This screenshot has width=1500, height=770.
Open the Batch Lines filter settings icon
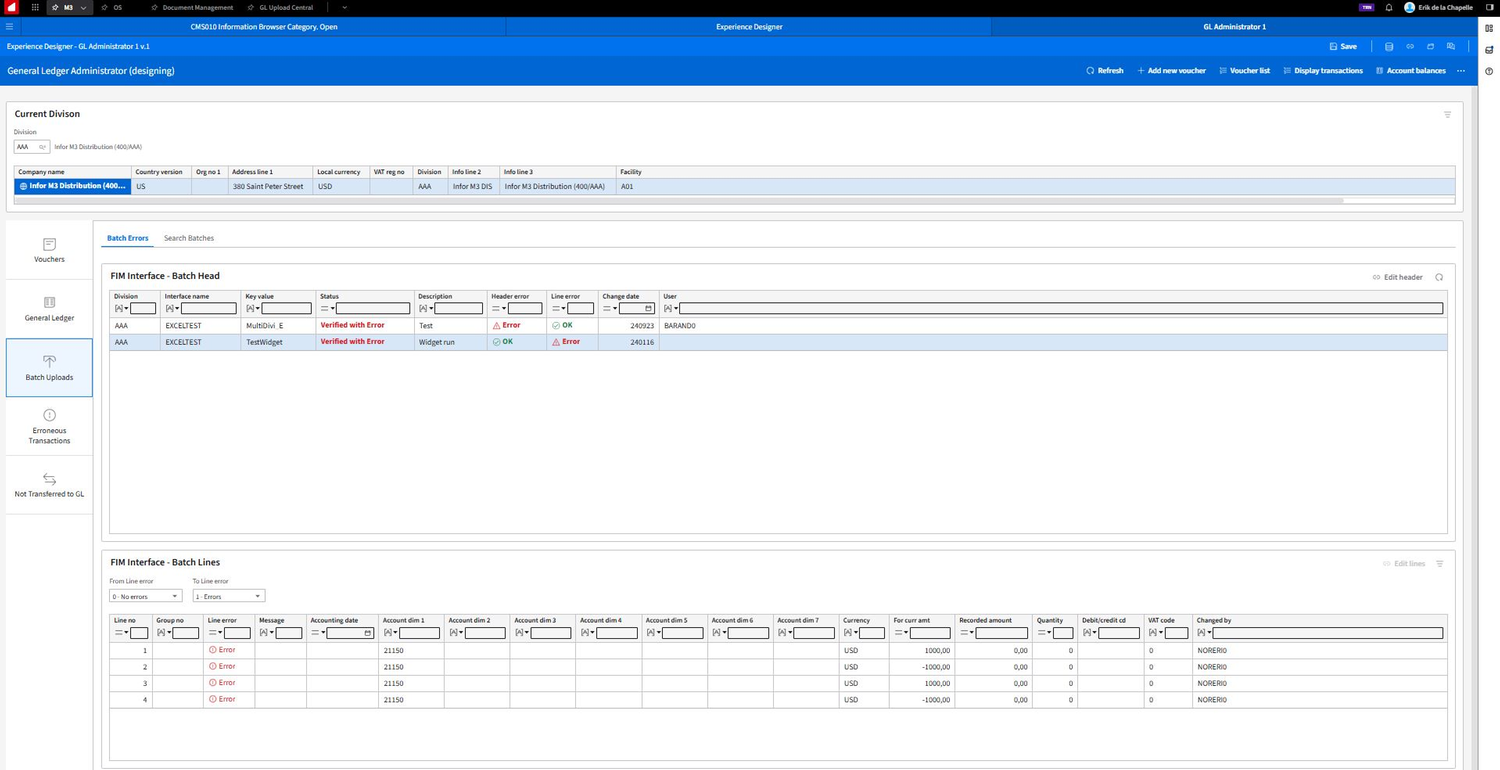click(x=1440, y=564)
